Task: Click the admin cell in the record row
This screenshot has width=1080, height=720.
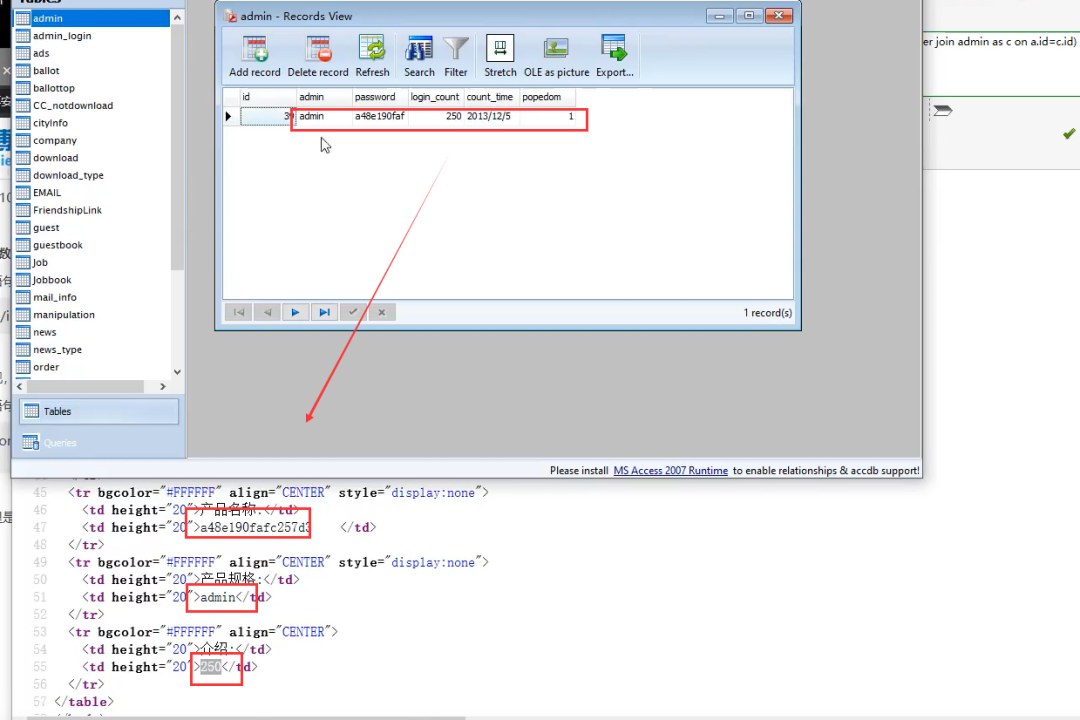Action: (324, 116)
